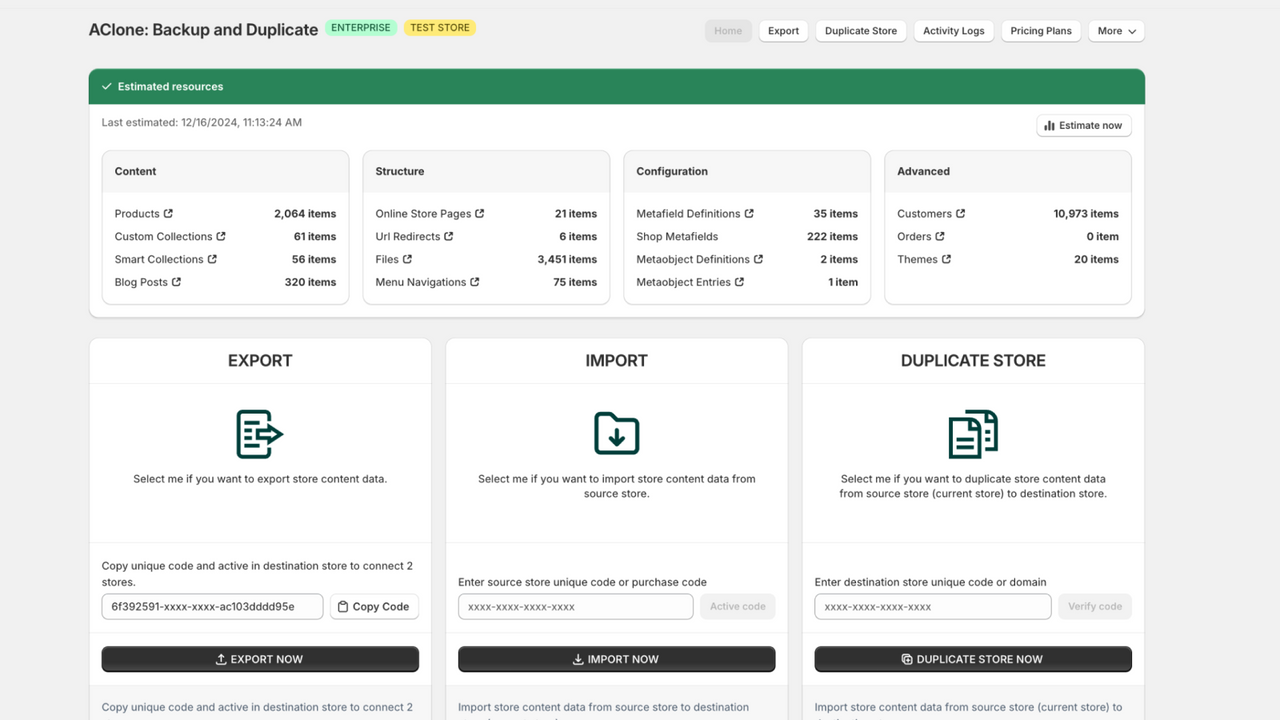Open external link icon next to Customers

click(x=960, y=213)
